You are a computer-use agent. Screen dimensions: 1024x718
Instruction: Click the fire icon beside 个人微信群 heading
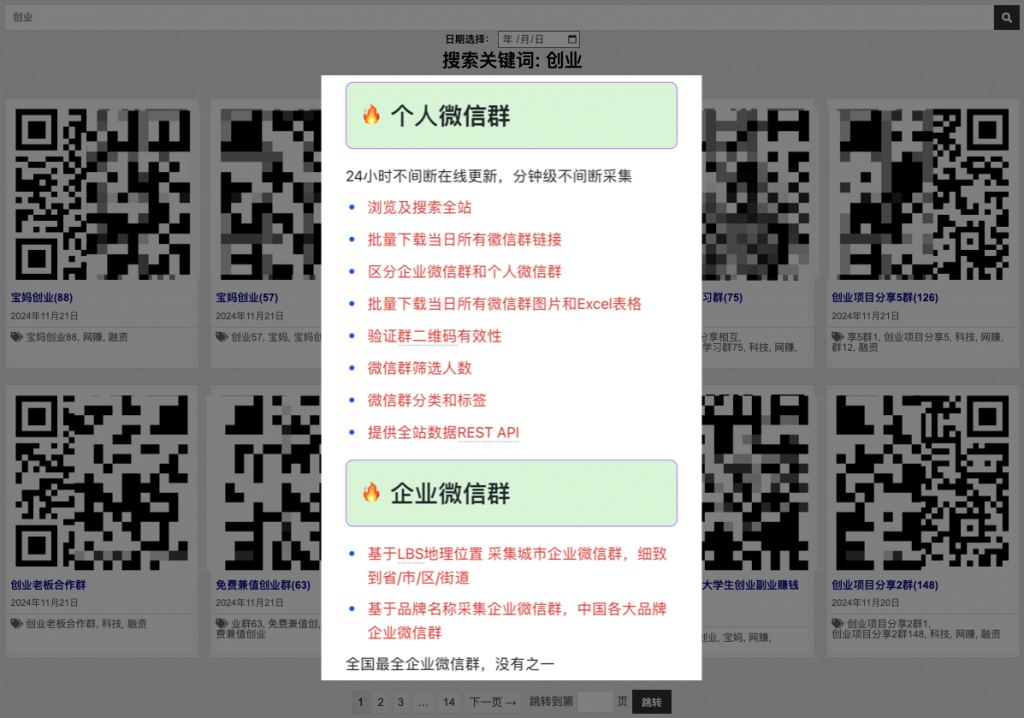pos(371,114)
